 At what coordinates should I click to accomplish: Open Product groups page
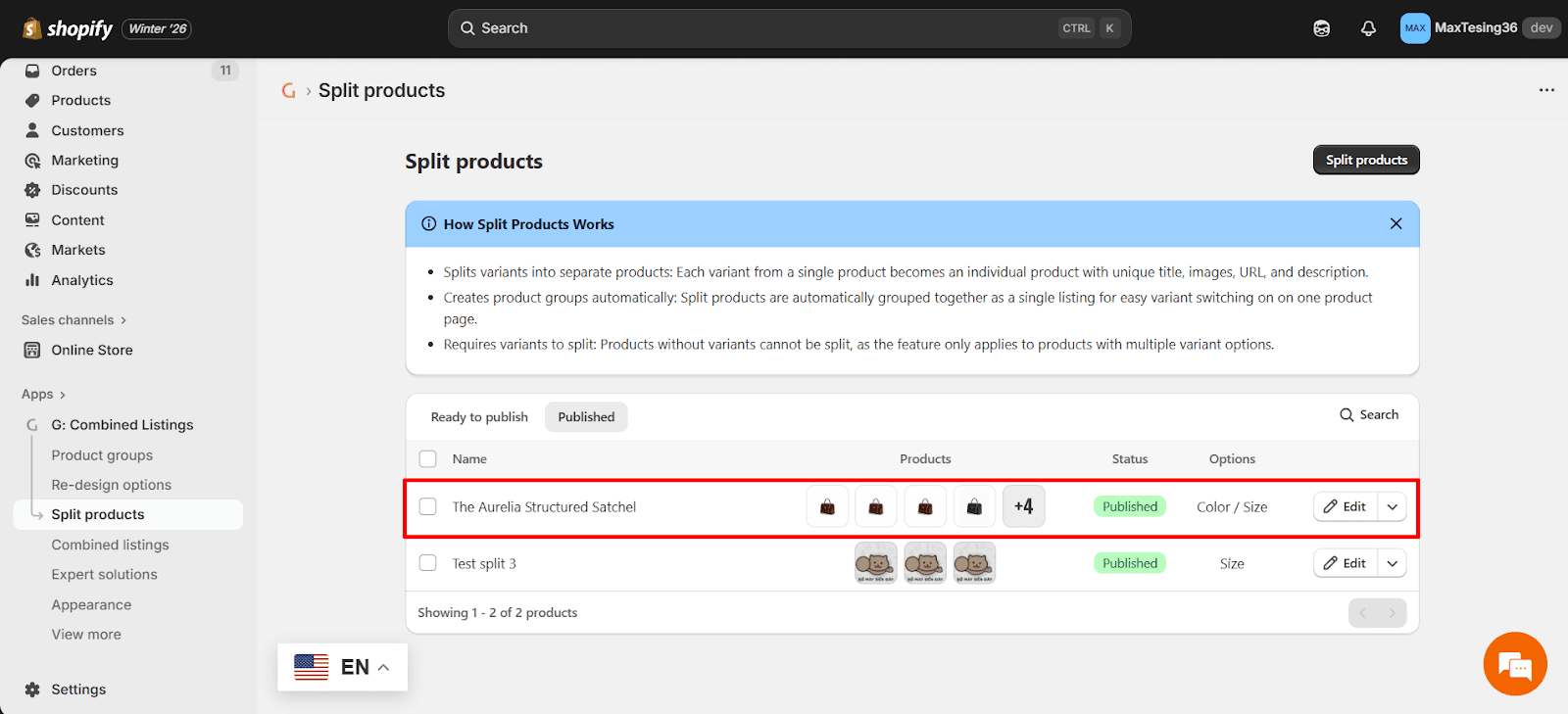(x=102, y=455)
